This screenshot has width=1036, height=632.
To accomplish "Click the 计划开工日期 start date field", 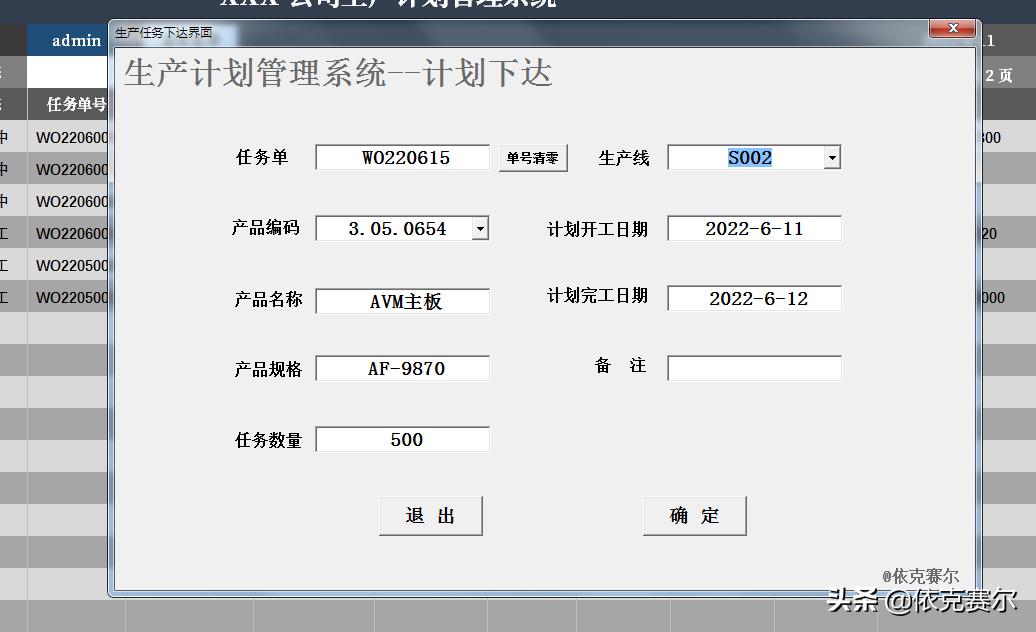I will (753, 228).
